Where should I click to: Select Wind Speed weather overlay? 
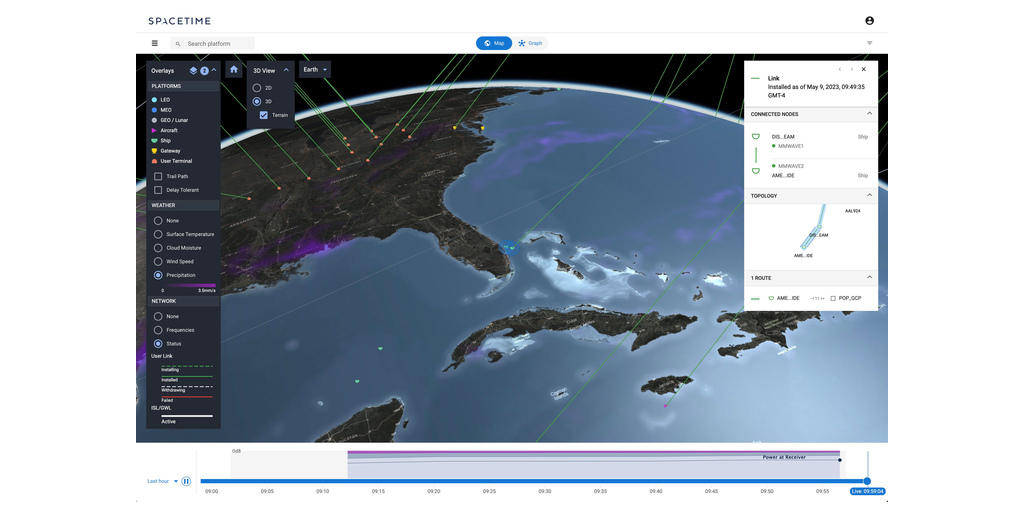pos(158,261)
